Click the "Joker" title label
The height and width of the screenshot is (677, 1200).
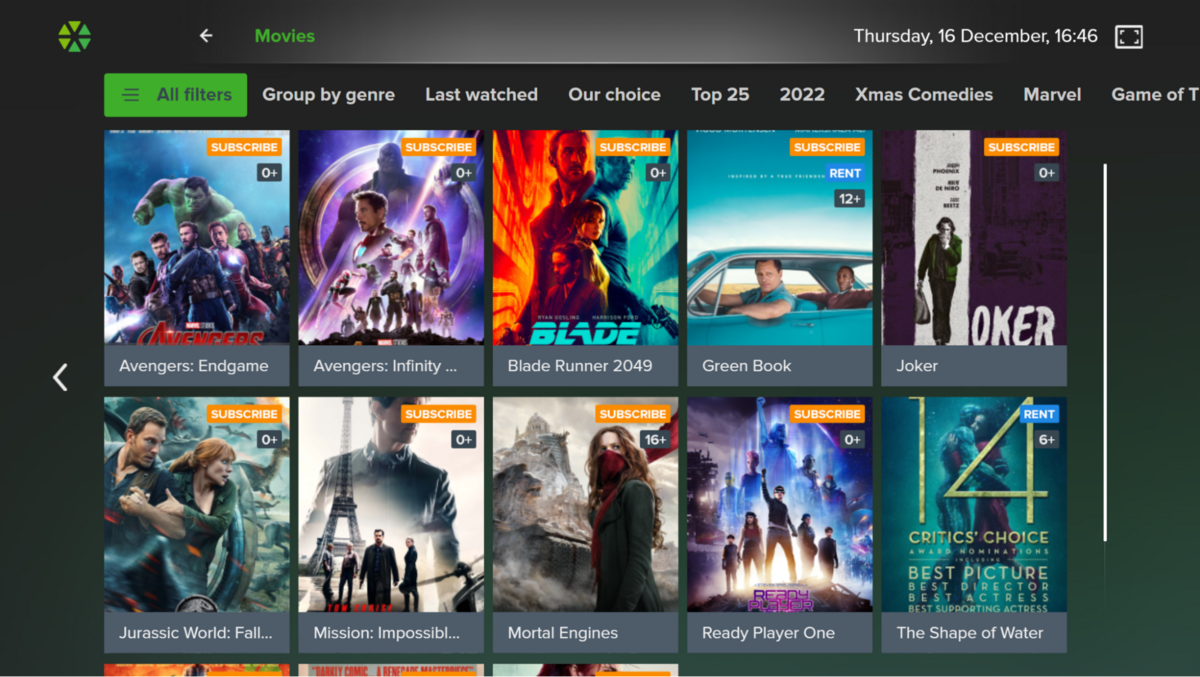tap(917, 366)
